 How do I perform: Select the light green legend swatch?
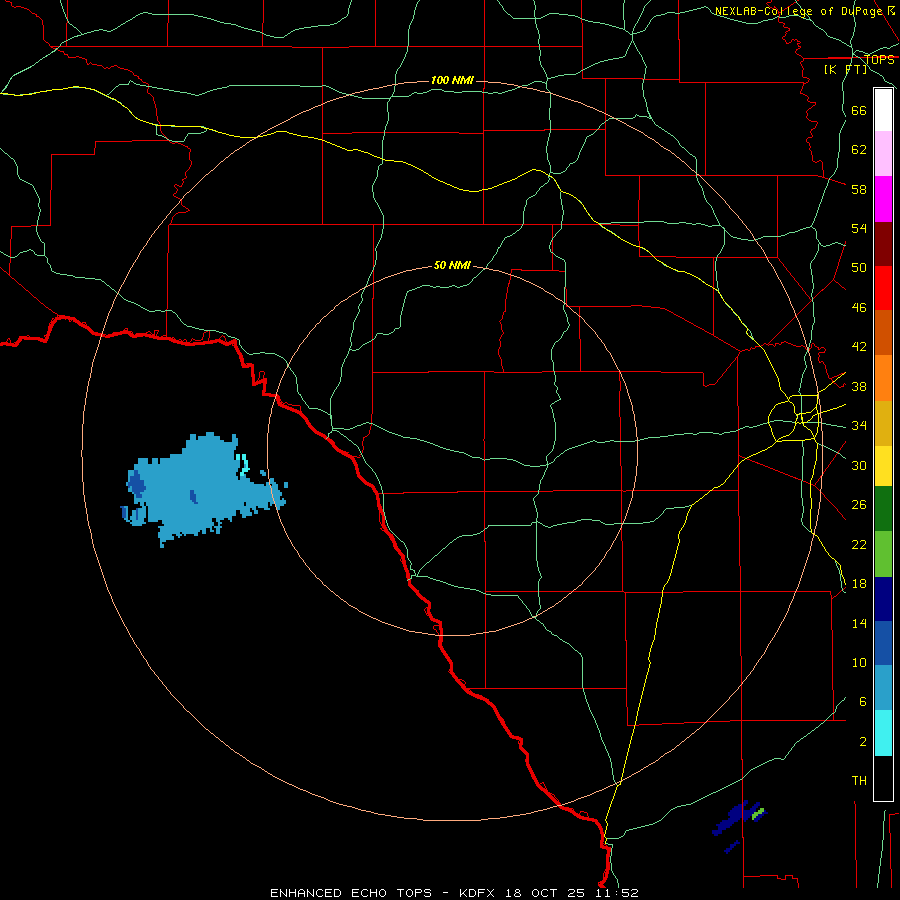pyautogui.click(x=883, y=554)
